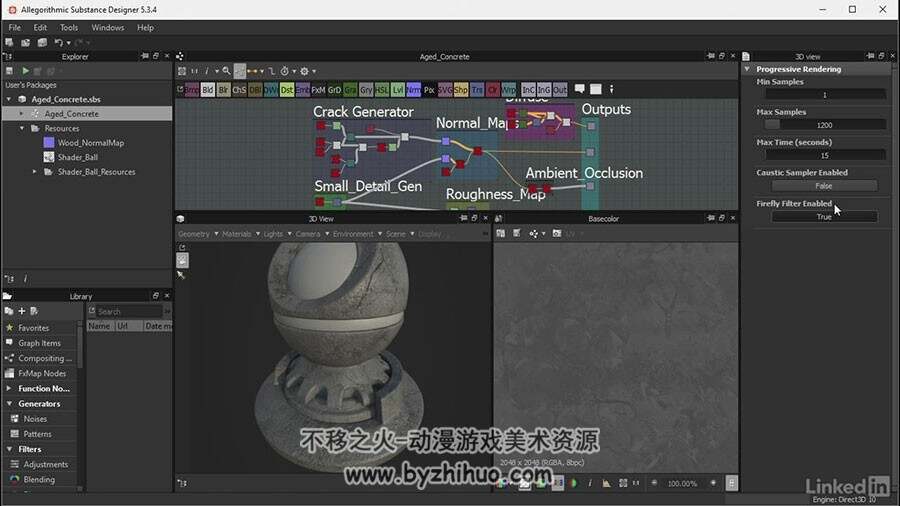Open the File menu
The height and width of the screenshot is (506, 900).
click(14, 28)
